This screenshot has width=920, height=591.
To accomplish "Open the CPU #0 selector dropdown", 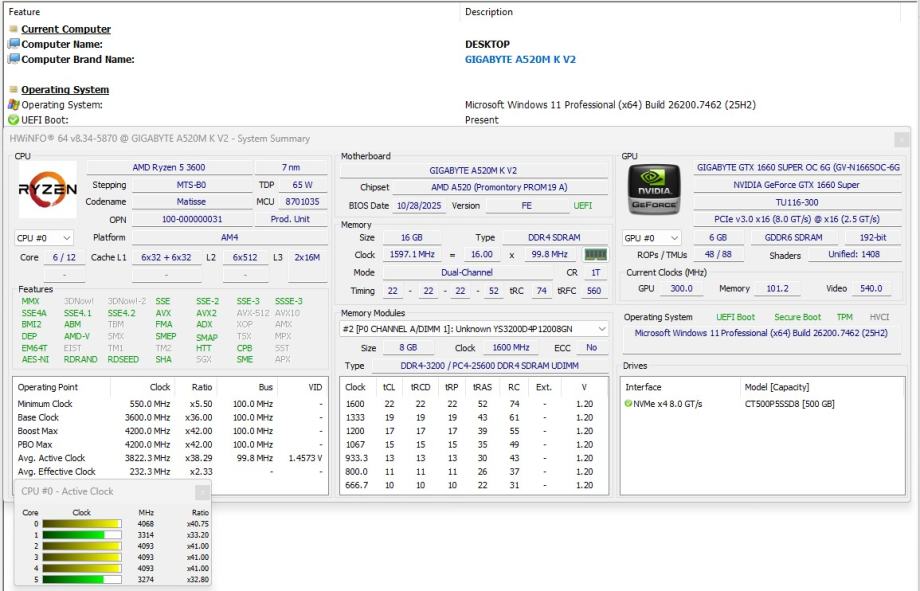I will (x=44, y=238).
